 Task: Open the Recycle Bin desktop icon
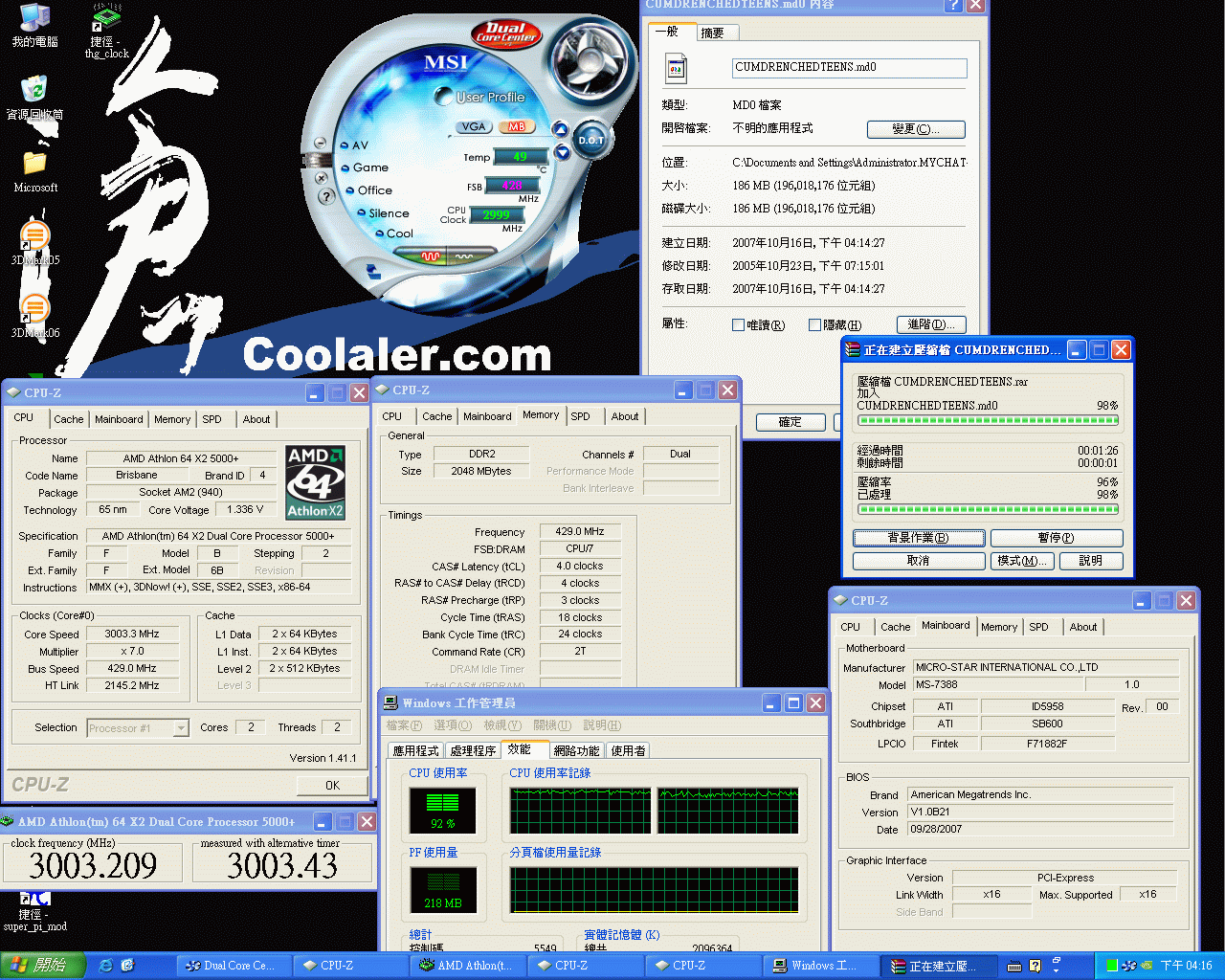click(x=35, y=99)
